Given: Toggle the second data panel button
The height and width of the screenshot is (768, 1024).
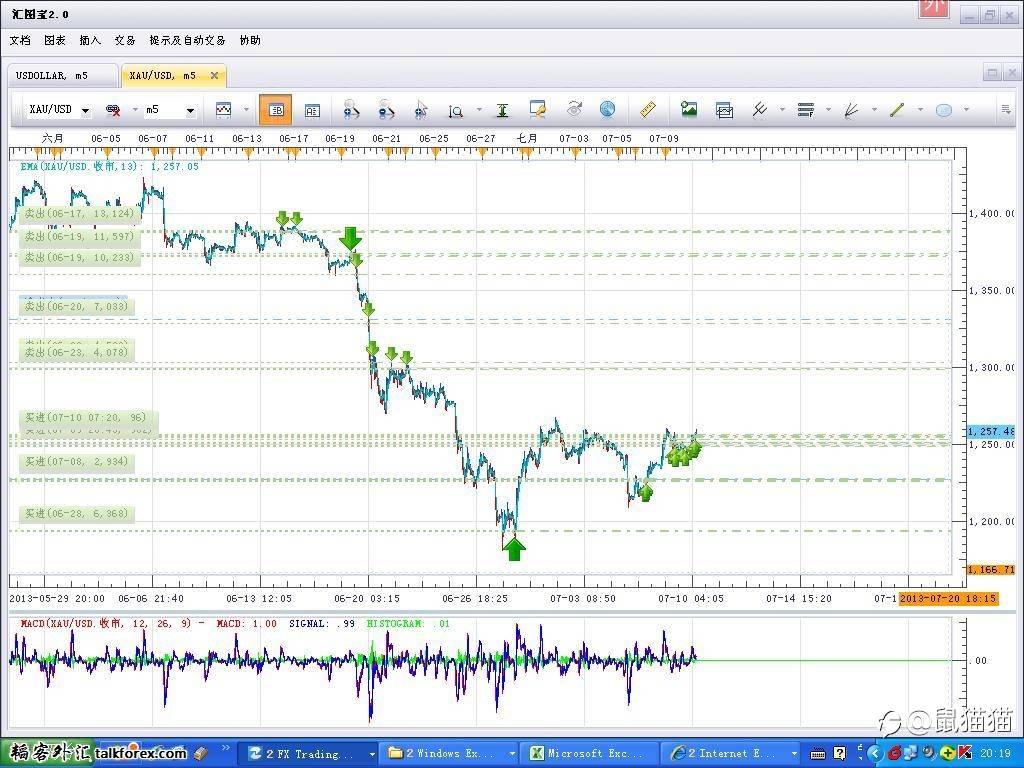Looking at the screenshot, I should click(312, 110).
